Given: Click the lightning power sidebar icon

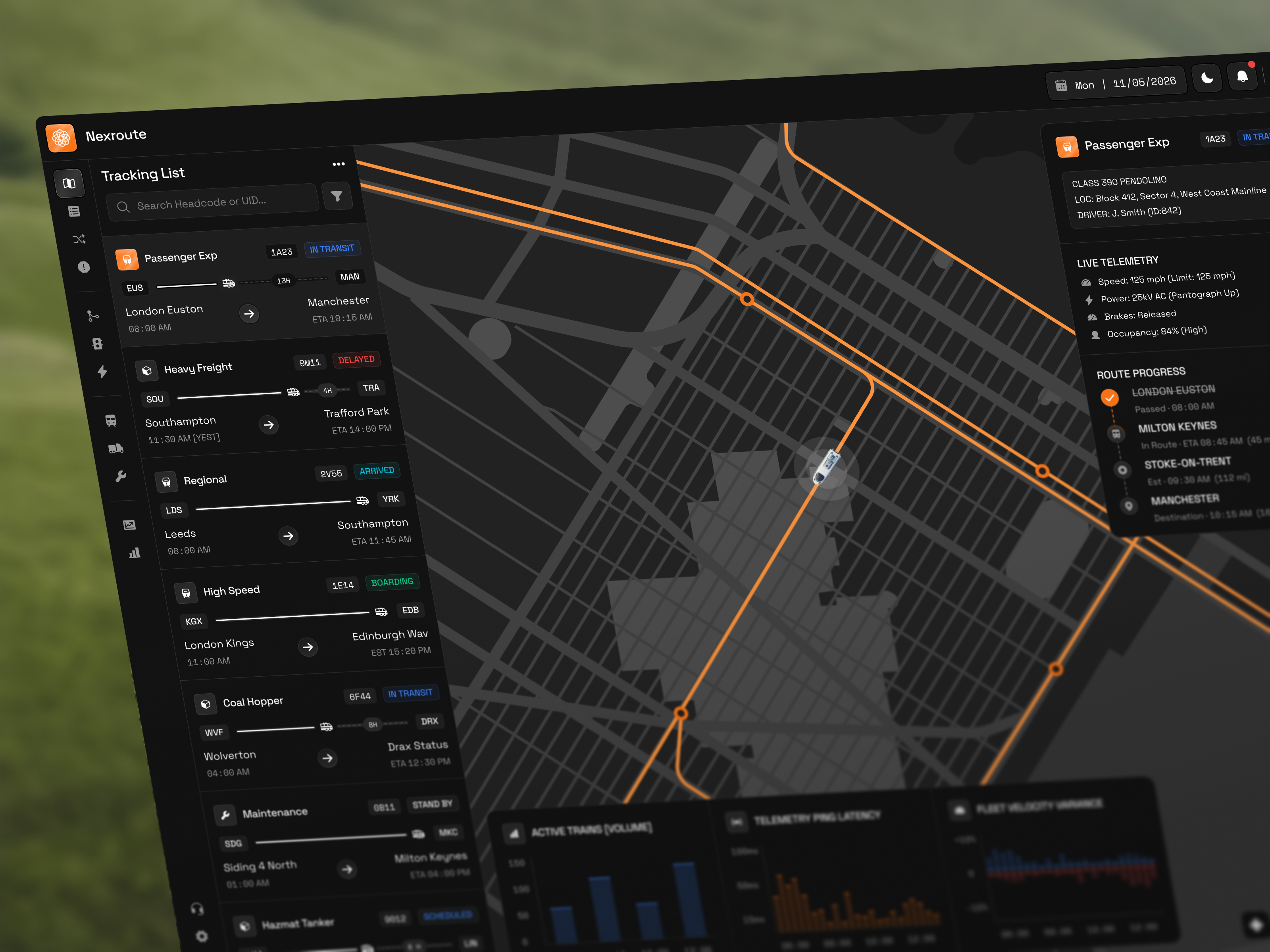Looking at the screenshot, I should [x=102, y=371].
